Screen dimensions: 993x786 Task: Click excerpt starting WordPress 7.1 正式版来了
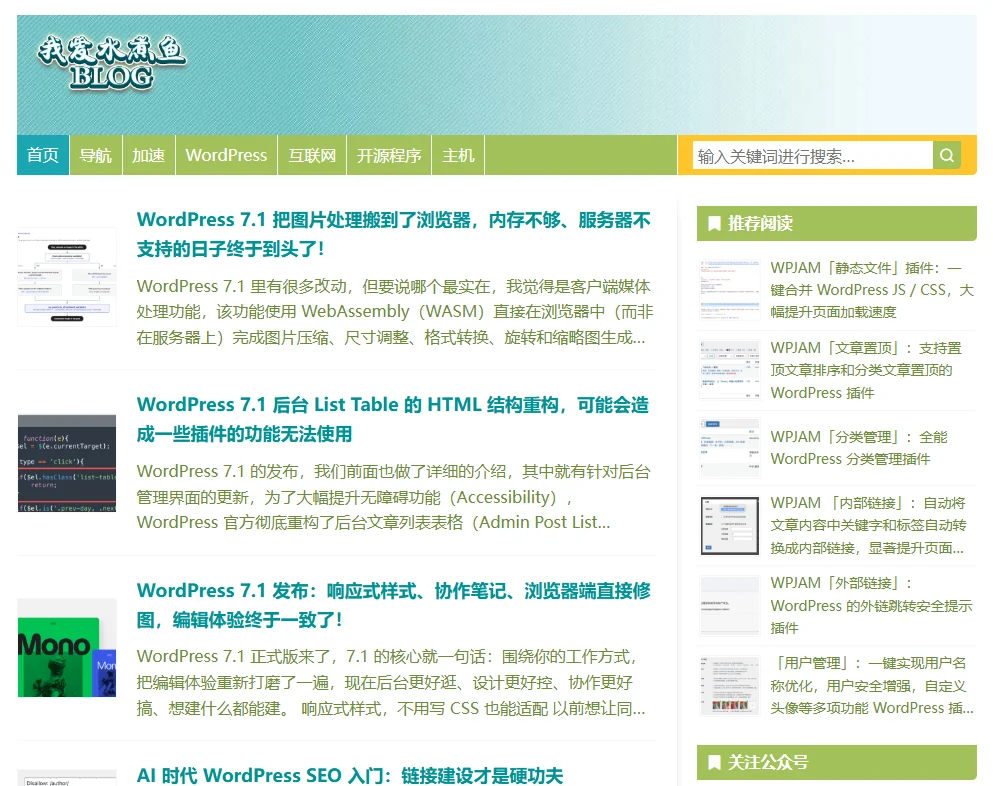[x=391, y=682]
